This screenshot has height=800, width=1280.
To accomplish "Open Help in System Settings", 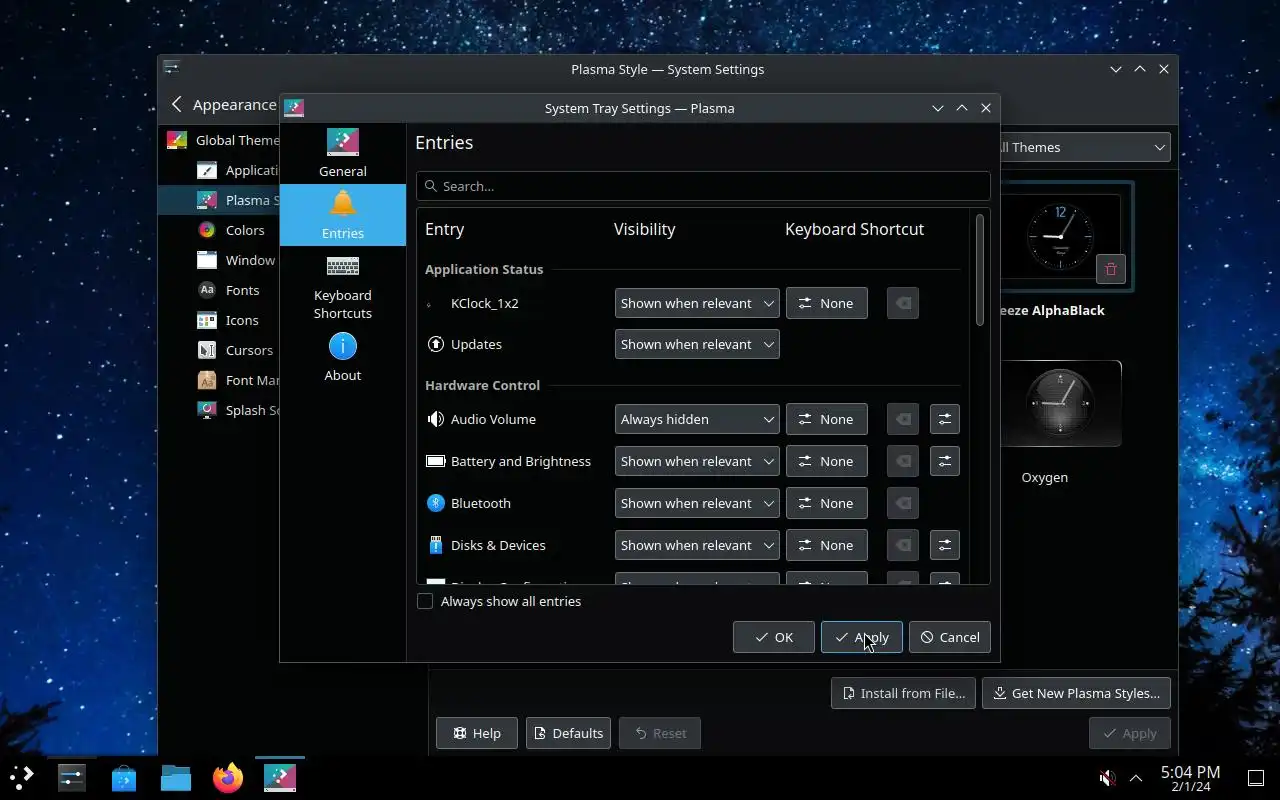I will [x=477, y=733].
